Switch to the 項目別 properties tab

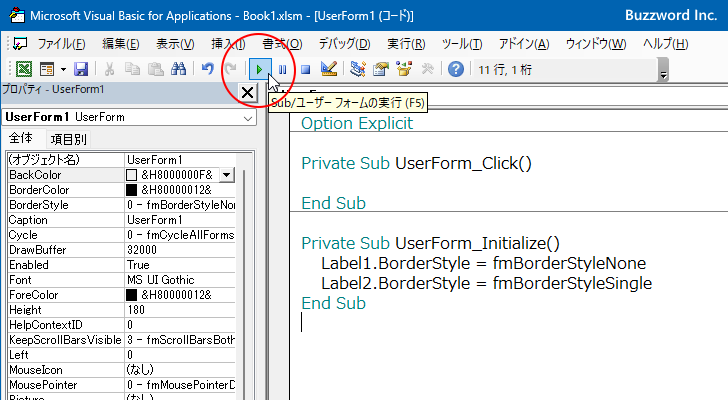pos(69,139)
